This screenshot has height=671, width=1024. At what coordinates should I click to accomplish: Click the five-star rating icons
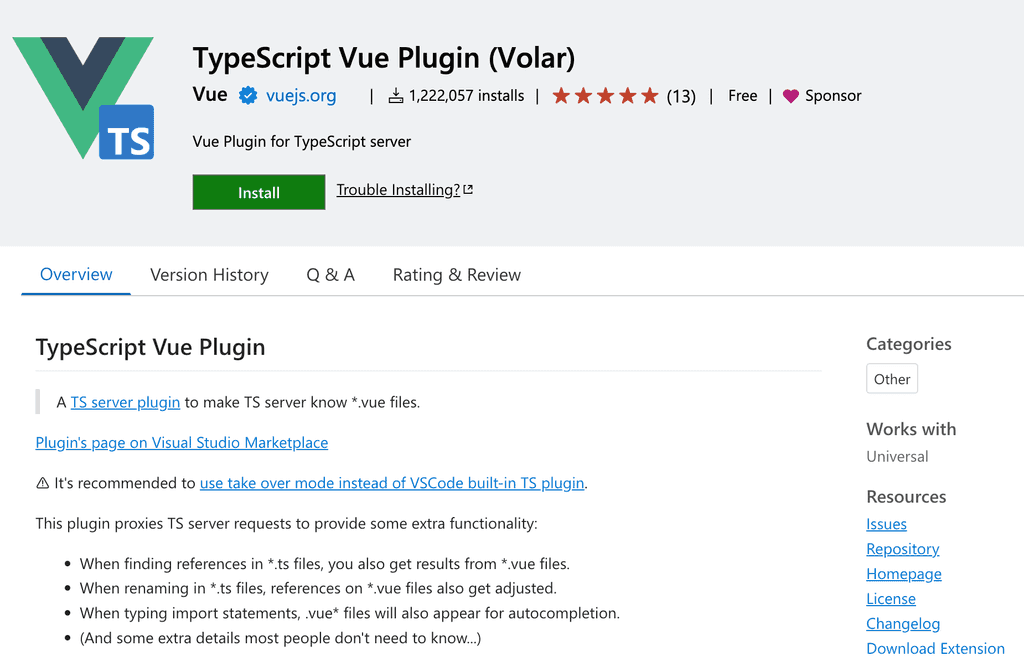(605, 96)
